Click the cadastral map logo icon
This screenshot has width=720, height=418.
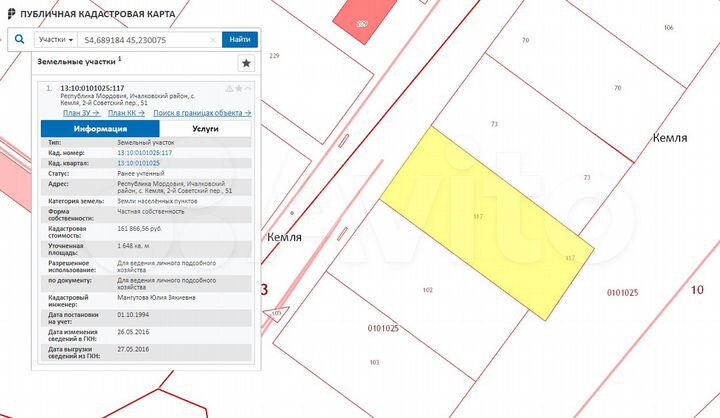[x=11, y=14]
